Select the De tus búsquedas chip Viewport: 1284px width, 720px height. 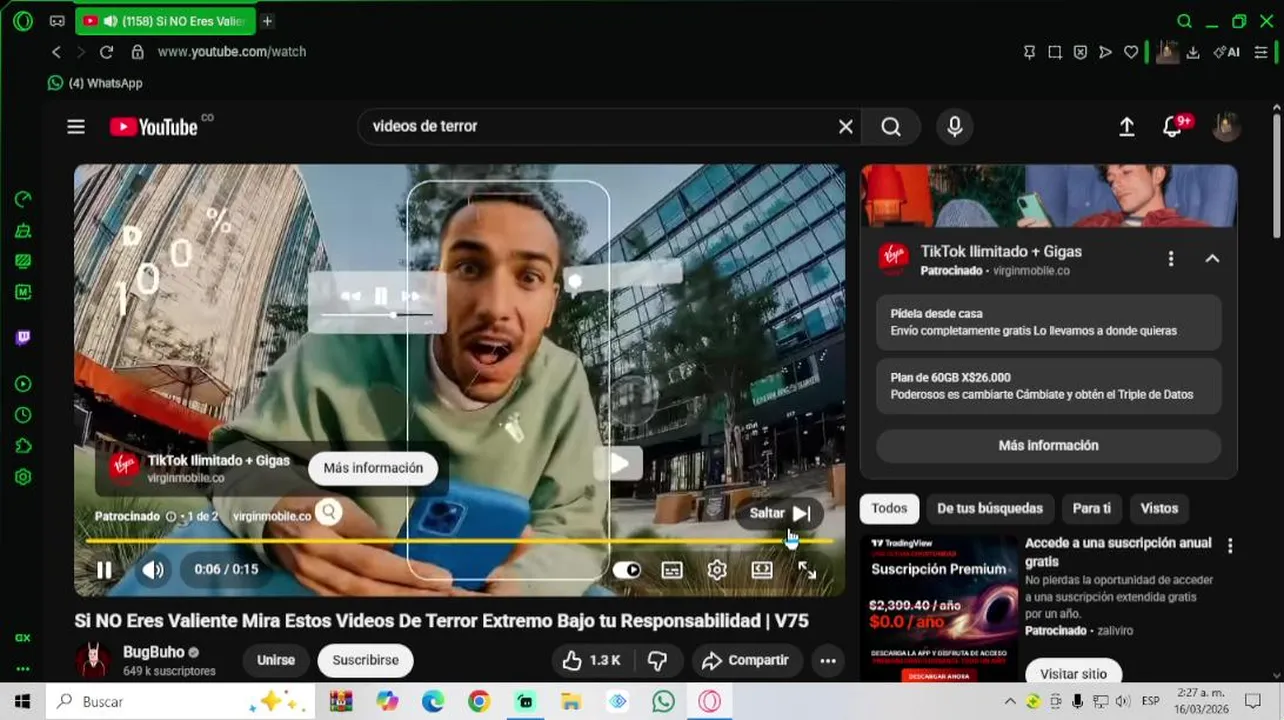990,509
